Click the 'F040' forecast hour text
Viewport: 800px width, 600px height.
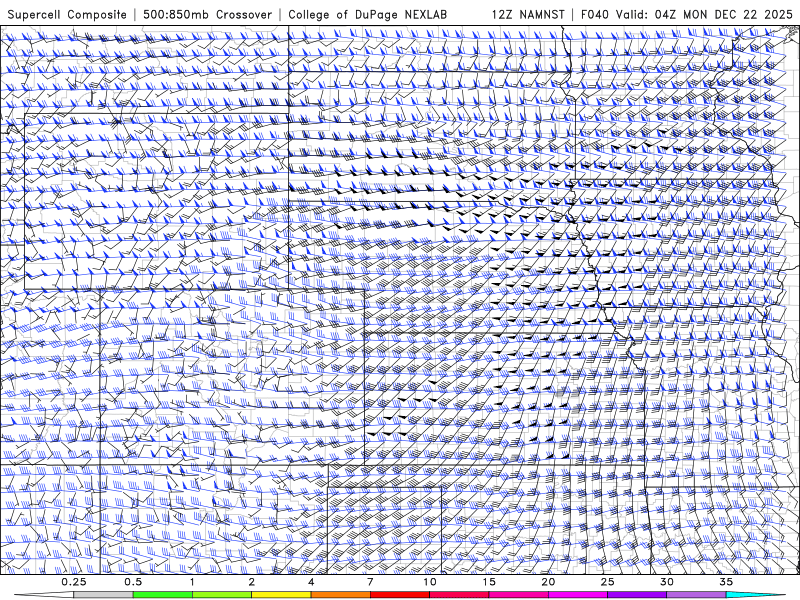(x=595, y=15)
